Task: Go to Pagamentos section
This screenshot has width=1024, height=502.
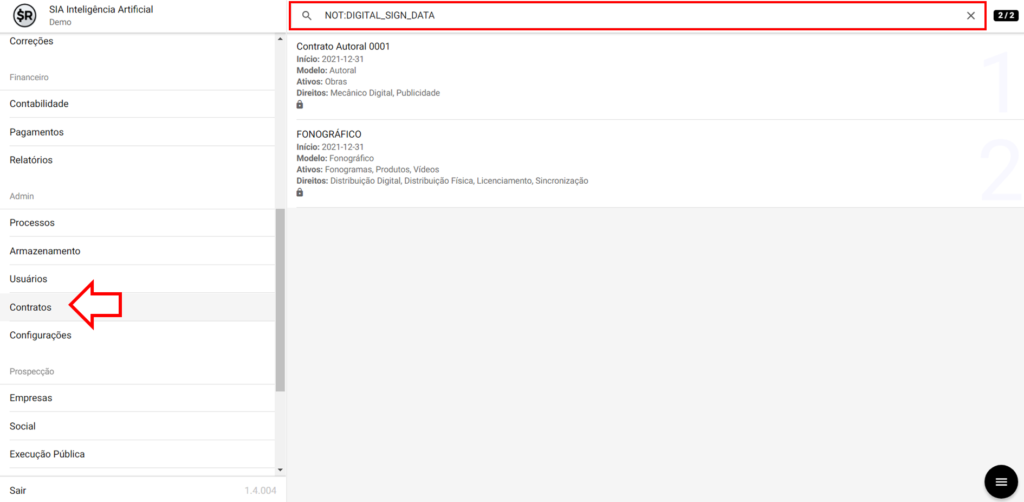Action: pos(36,132)
